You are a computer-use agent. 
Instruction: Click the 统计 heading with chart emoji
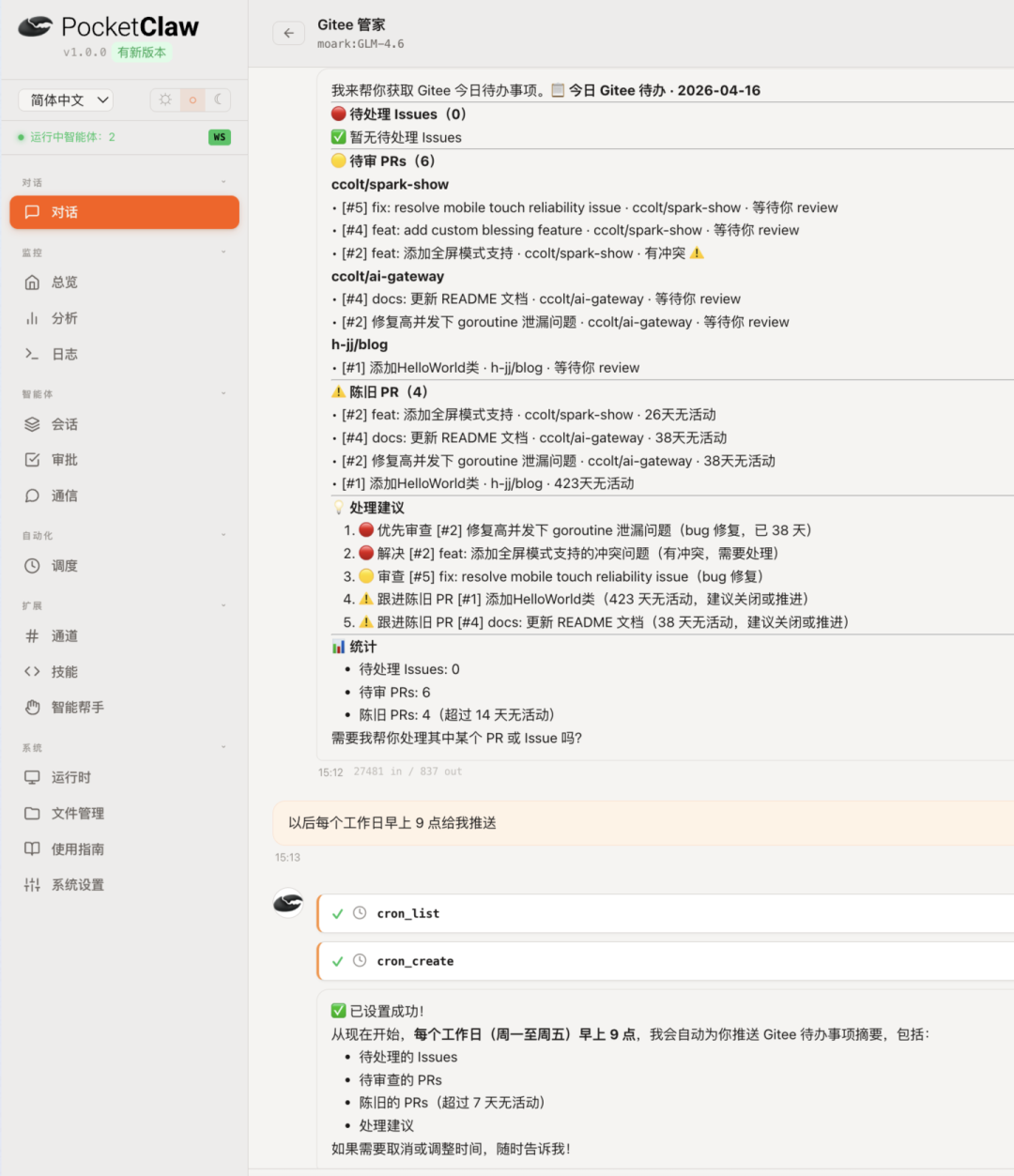pos(354,646)
